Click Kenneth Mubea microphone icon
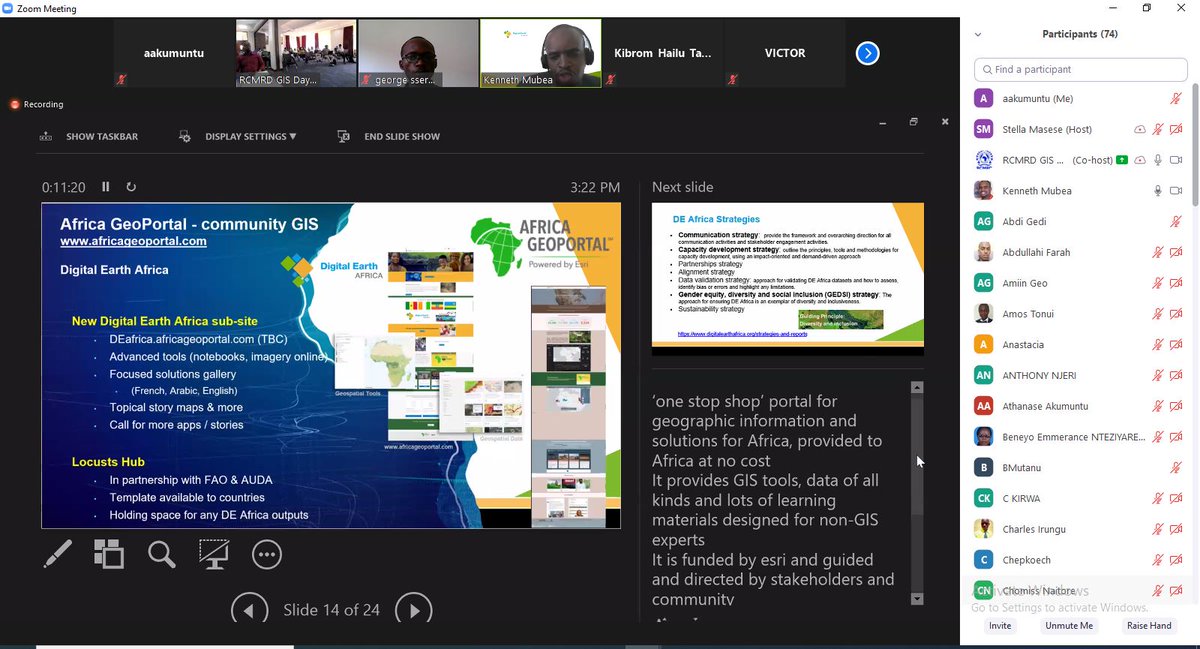Screen dimensions: 1200x649 point(1158,191)
